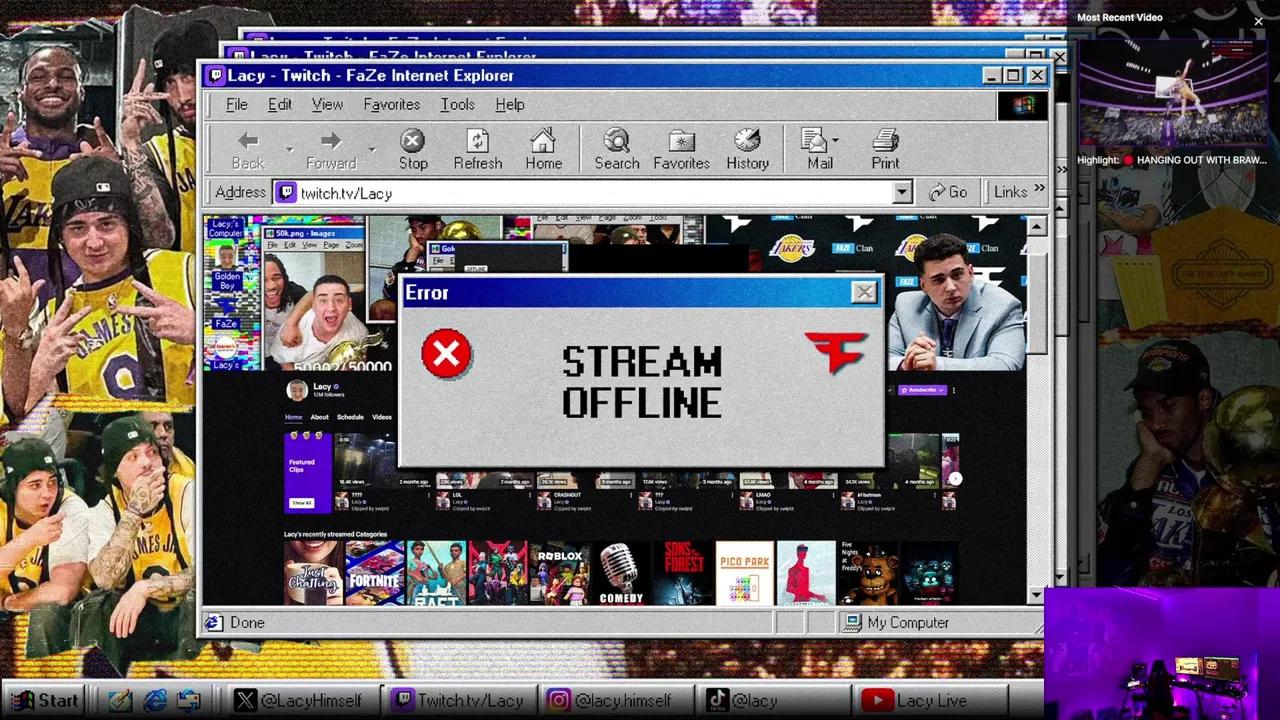Screen dimensions: 1280x720
Task: Open the Lacy Live taskbar button
Action: point(928,701)
